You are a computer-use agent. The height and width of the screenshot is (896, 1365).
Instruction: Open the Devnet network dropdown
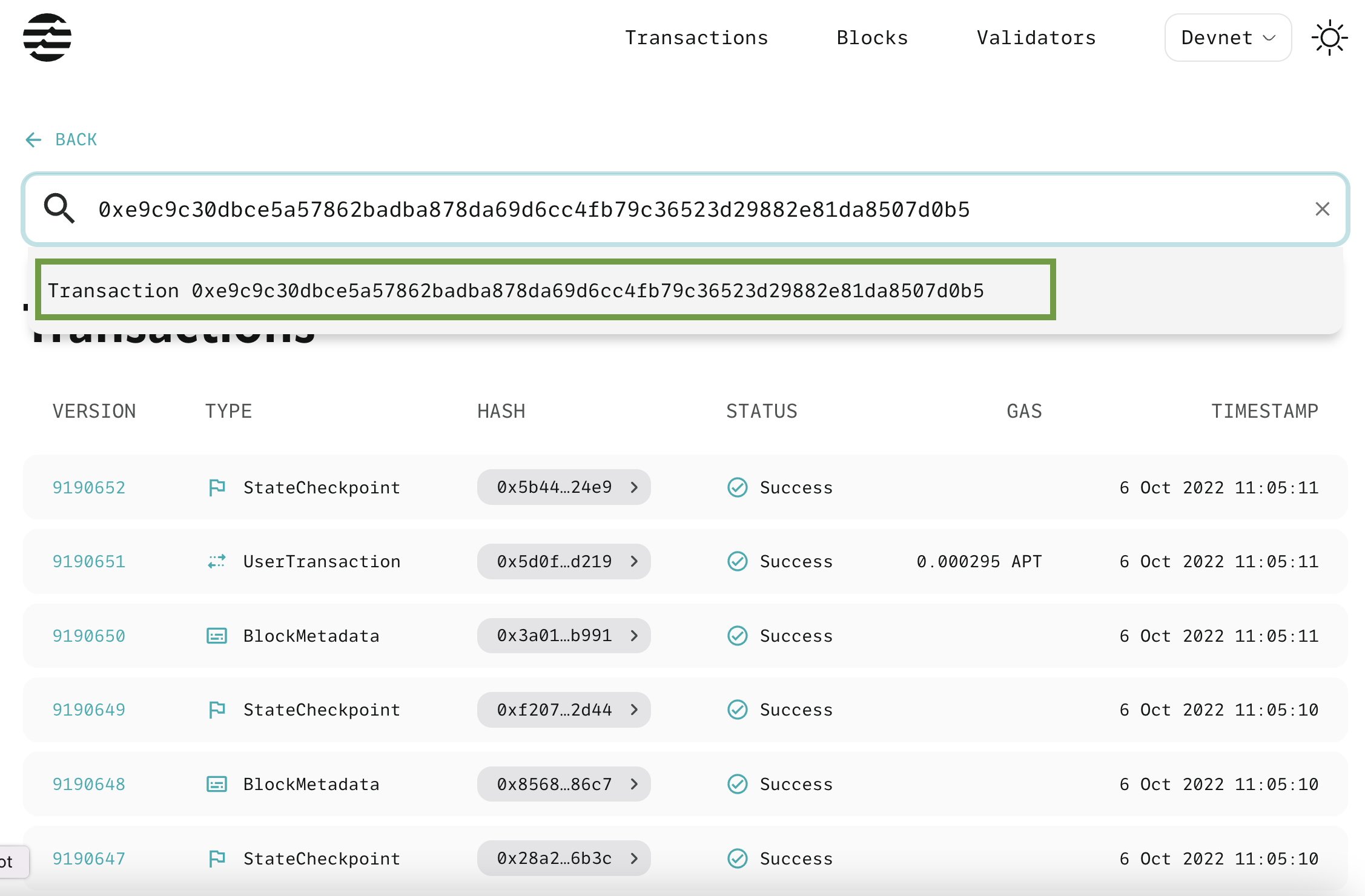pyautogui.click(x=1228, y=37)
